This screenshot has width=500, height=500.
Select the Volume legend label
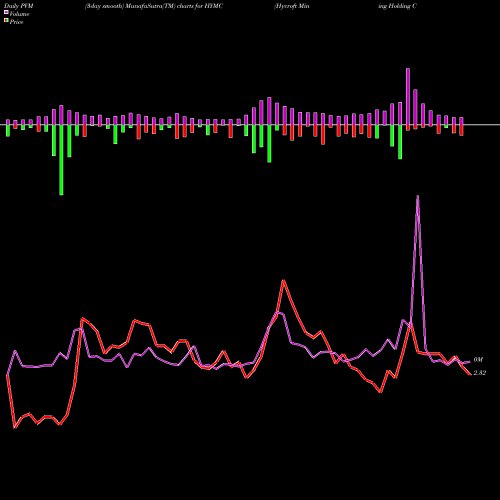click(x=19, y=14)
